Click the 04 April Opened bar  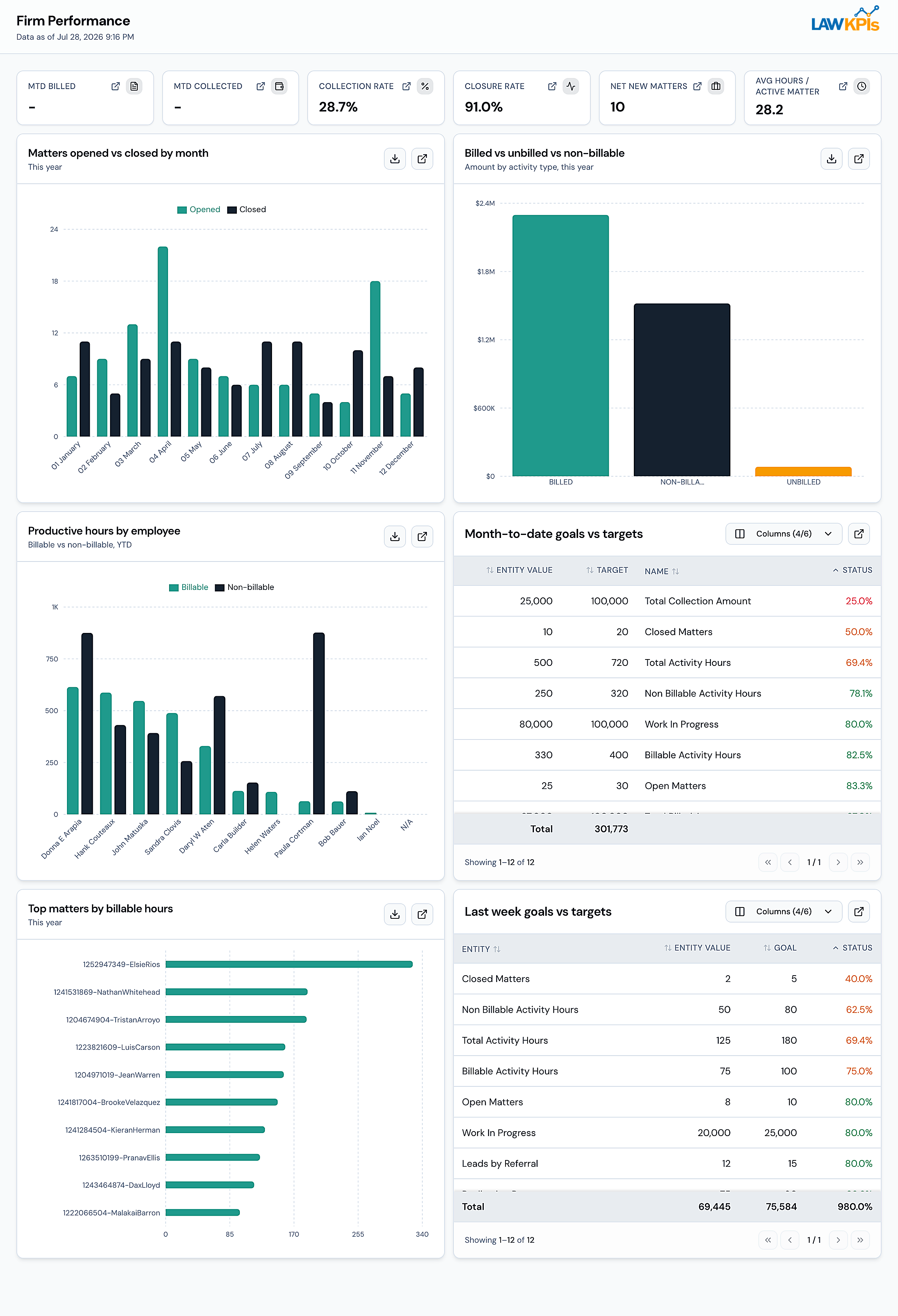(x=163, y=342)
